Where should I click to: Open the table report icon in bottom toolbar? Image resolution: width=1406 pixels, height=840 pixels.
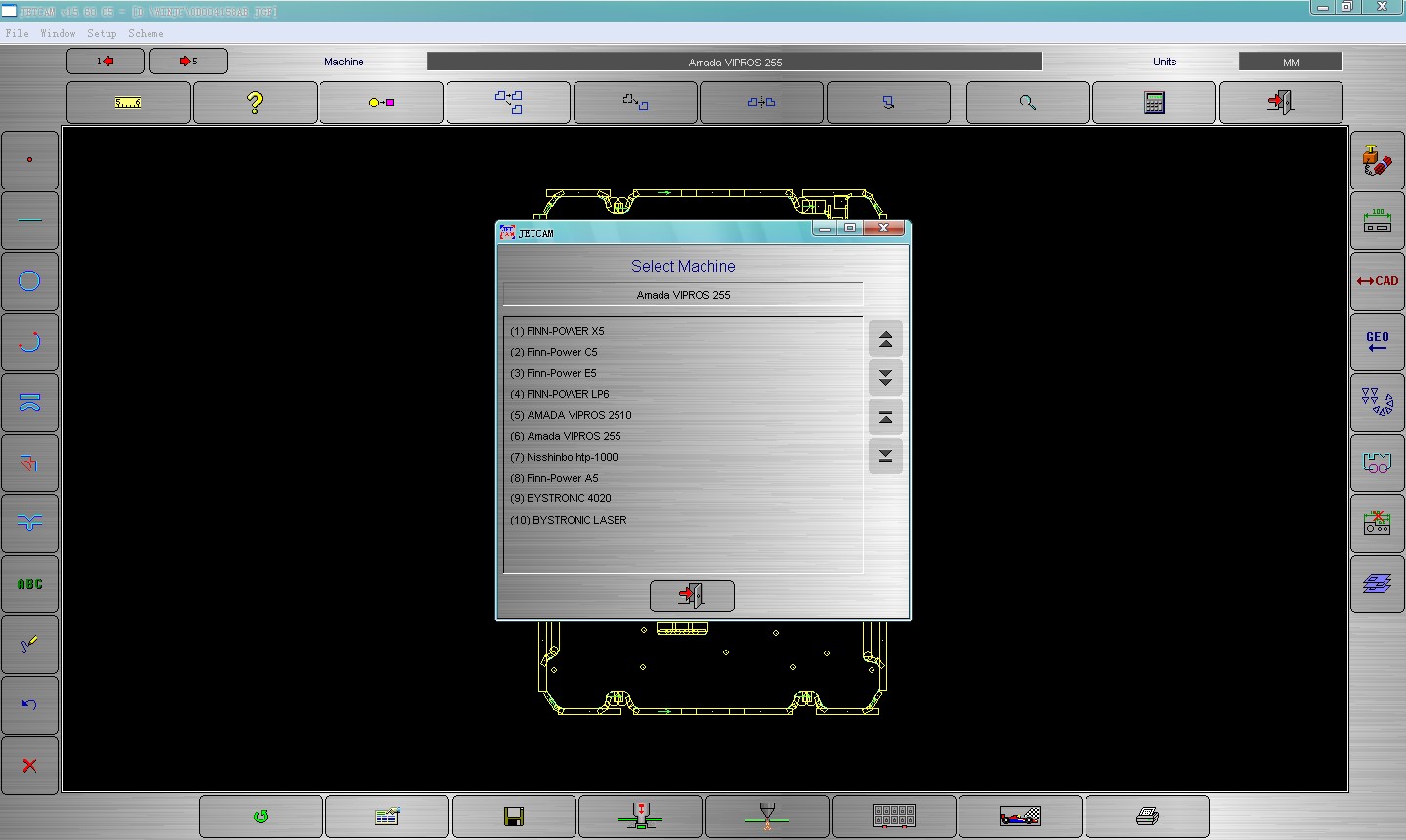(x=387, y=817)
